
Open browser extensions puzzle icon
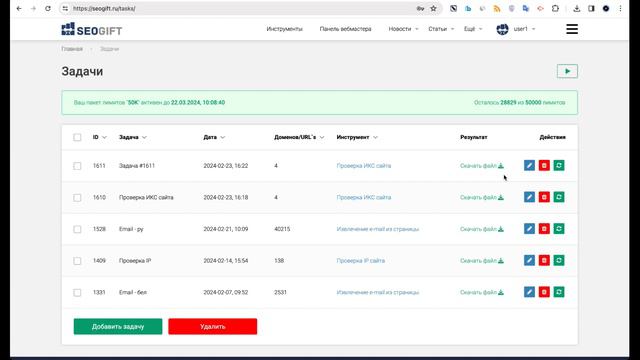(x=555, y=8)
